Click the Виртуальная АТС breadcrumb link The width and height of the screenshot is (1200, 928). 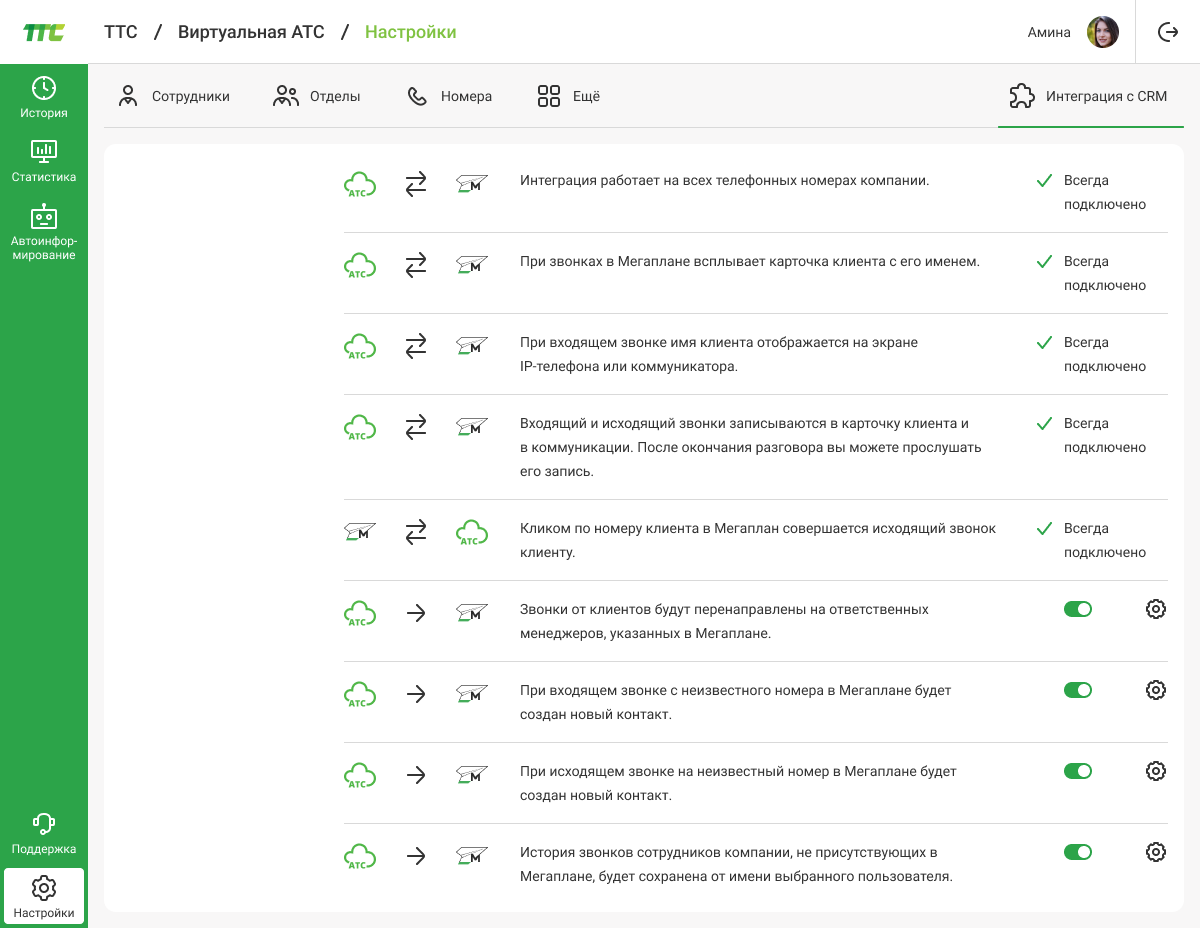click(251, 32)
